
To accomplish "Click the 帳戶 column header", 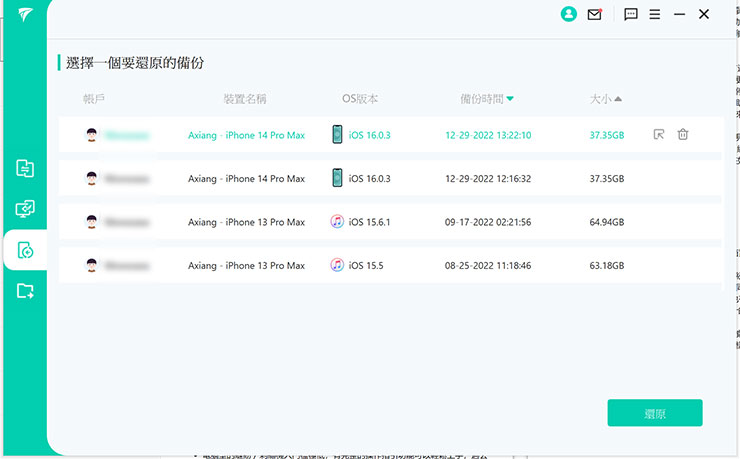I will click(93, 99).
